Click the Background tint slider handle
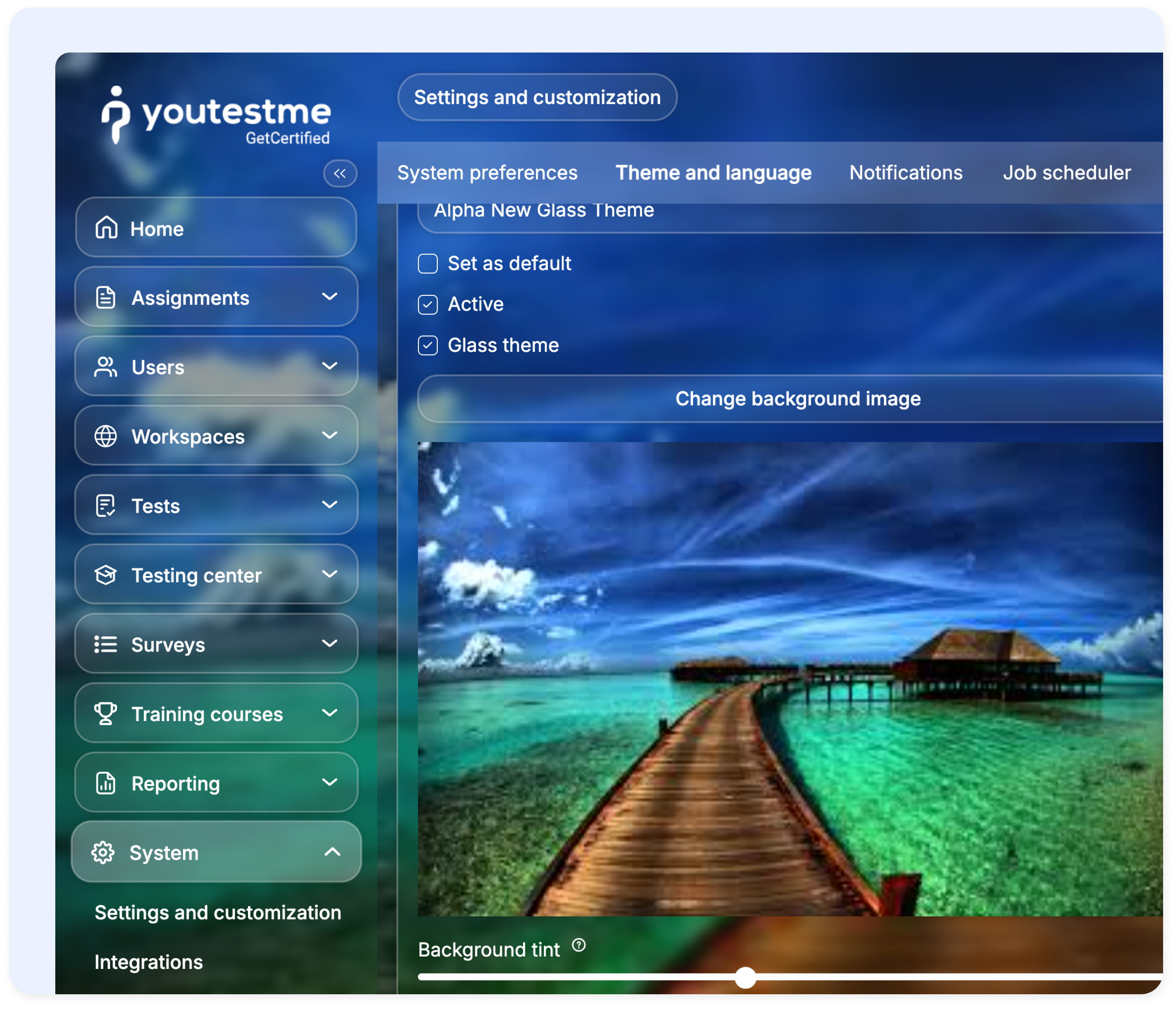1176x1009 pixels. point(745,977)
